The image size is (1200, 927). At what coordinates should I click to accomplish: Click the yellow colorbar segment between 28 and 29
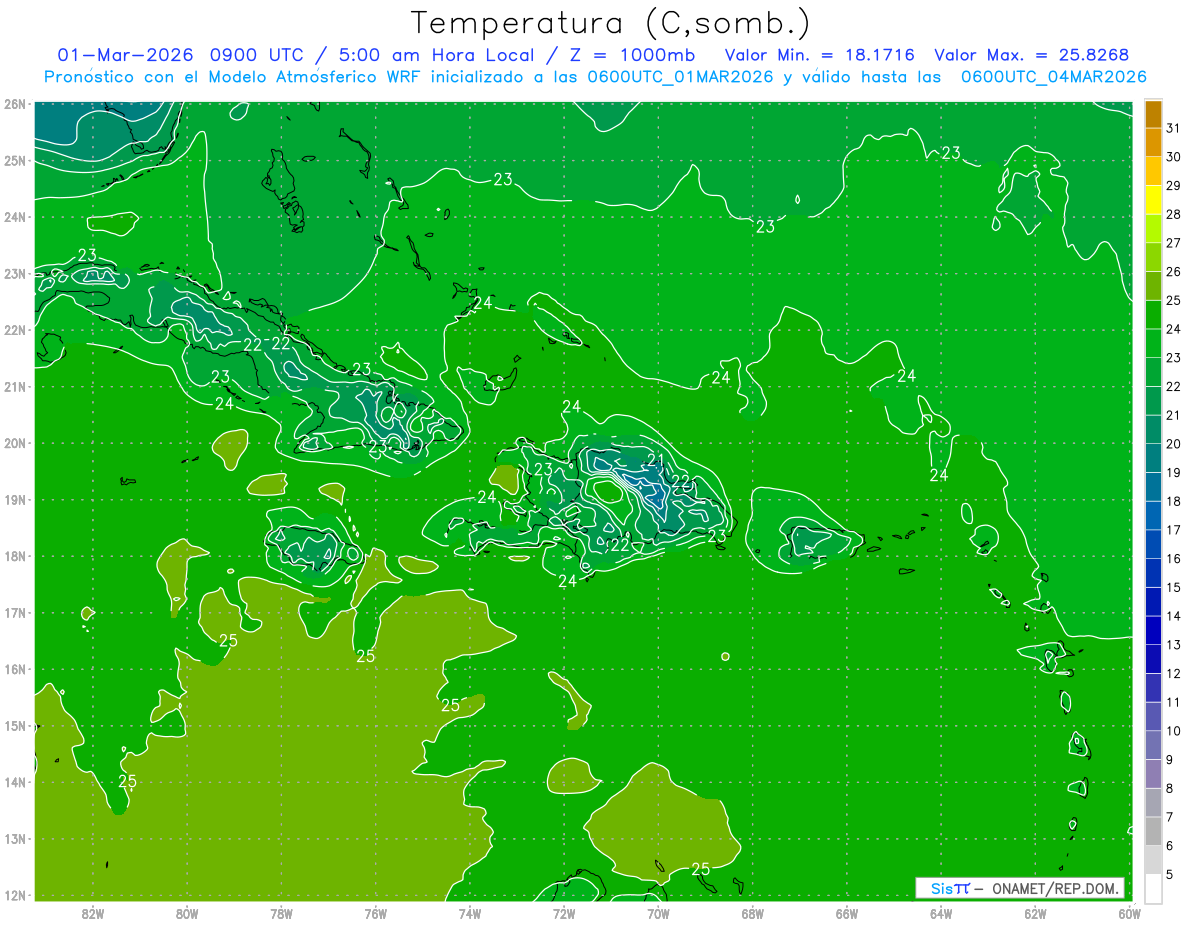coord(1153,200)
